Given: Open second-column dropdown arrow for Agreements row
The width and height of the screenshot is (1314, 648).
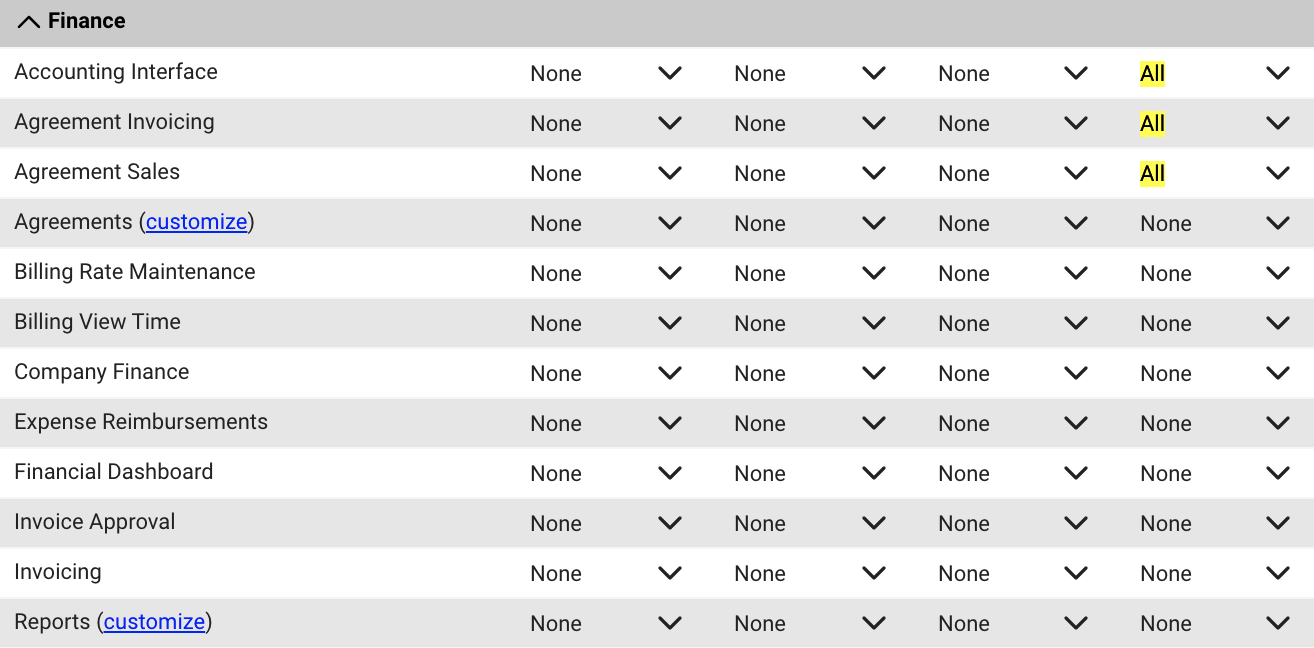Looking at the screenshot, I should [874, 223].
